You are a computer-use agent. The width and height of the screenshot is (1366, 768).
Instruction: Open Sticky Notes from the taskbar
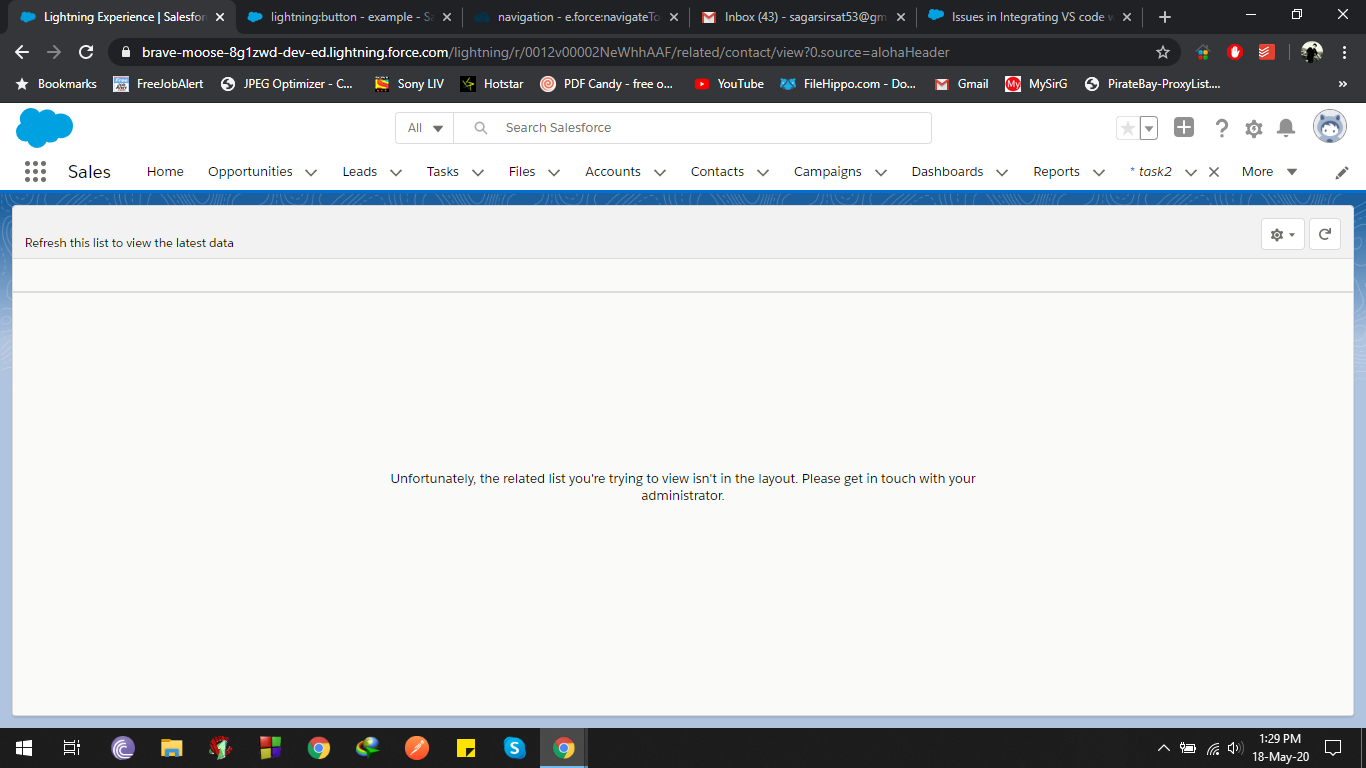pyautogui.click(x=466, y=748)
